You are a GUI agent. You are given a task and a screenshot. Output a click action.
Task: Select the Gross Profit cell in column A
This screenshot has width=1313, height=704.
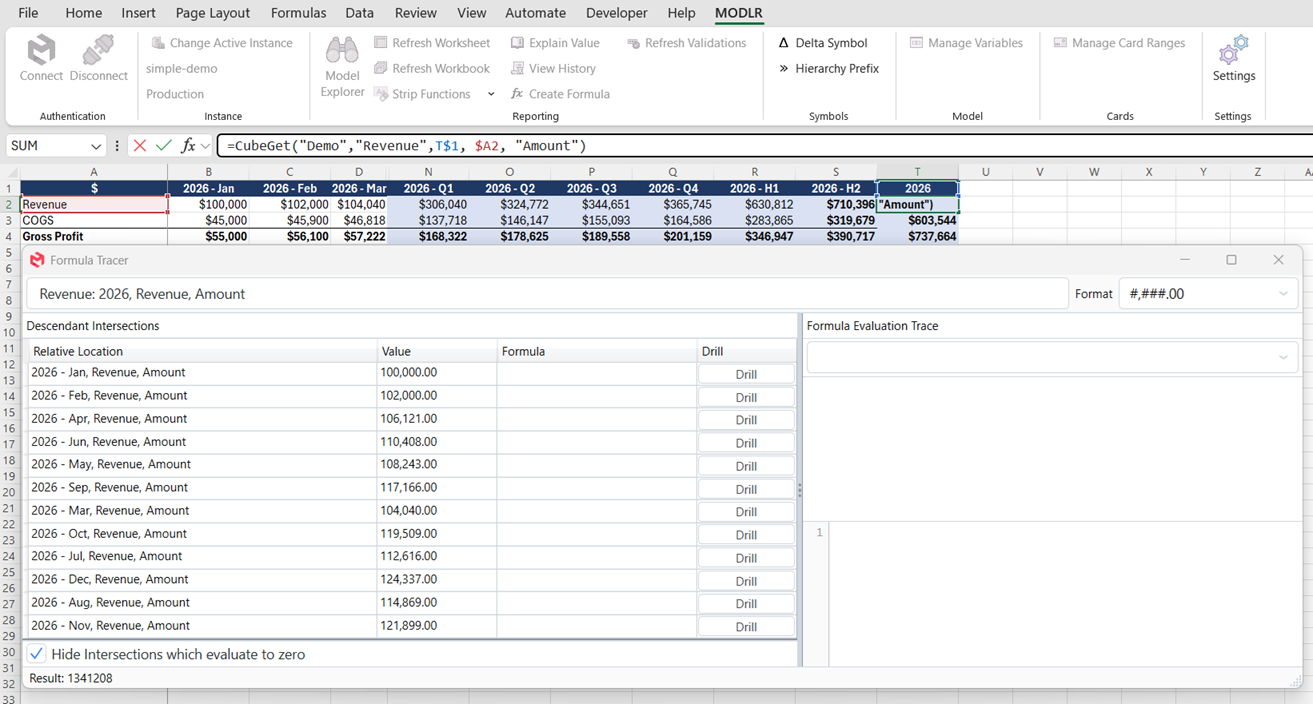point(94,237)
